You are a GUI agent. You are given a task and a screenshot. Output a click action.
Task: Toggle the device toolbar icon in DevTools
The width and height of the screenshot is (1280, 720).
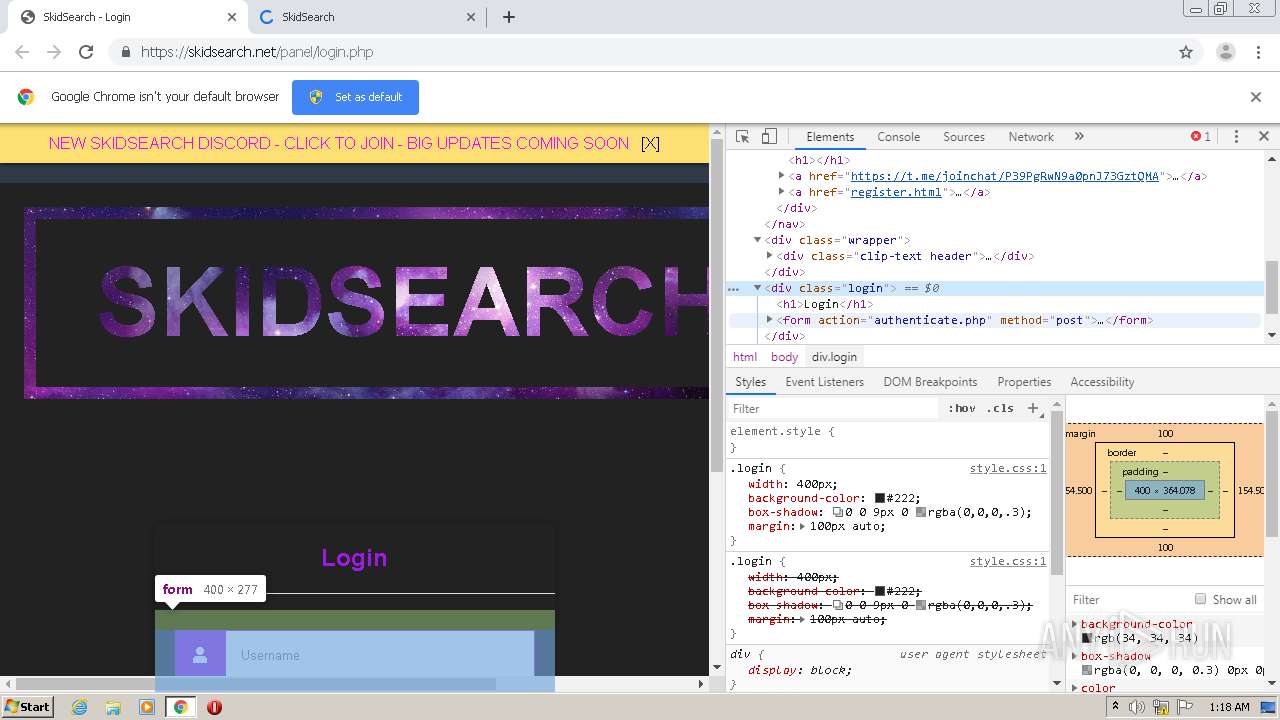tap(769, 137)
